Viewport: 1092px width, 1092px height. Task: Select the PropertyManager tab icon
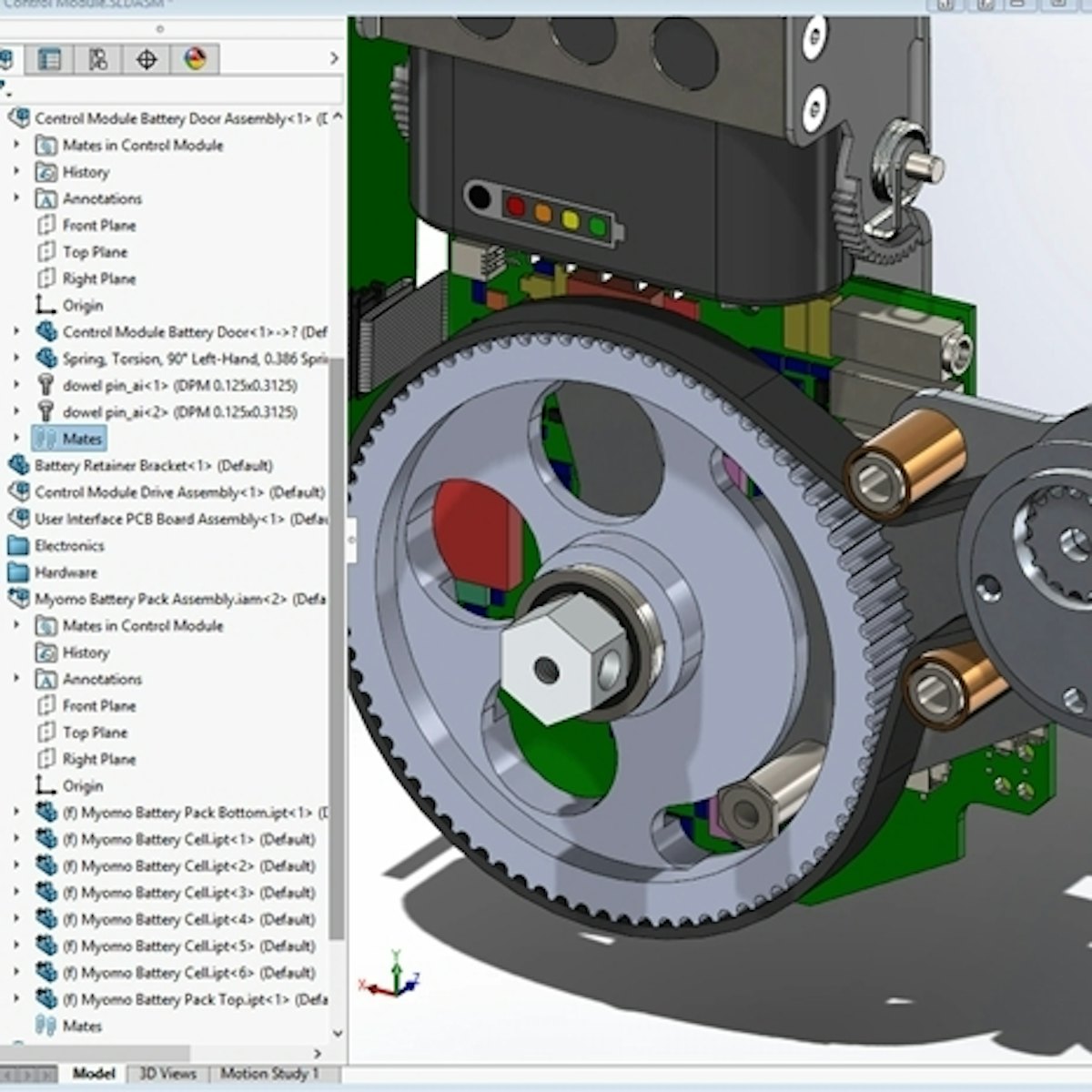(x=52, y=58)
